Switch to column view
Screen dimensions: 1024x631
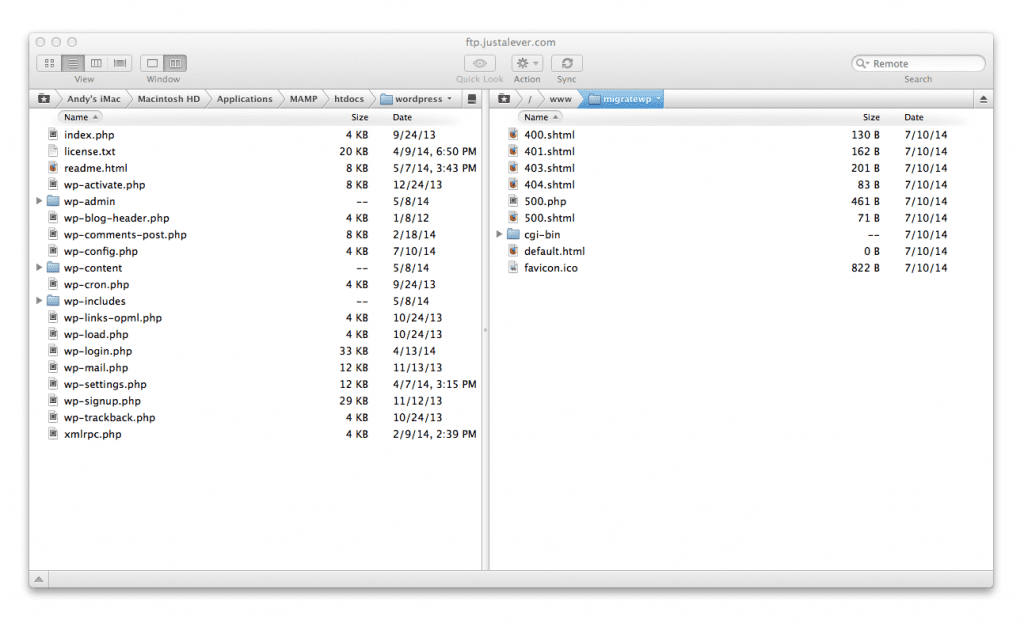coord(96,62)
